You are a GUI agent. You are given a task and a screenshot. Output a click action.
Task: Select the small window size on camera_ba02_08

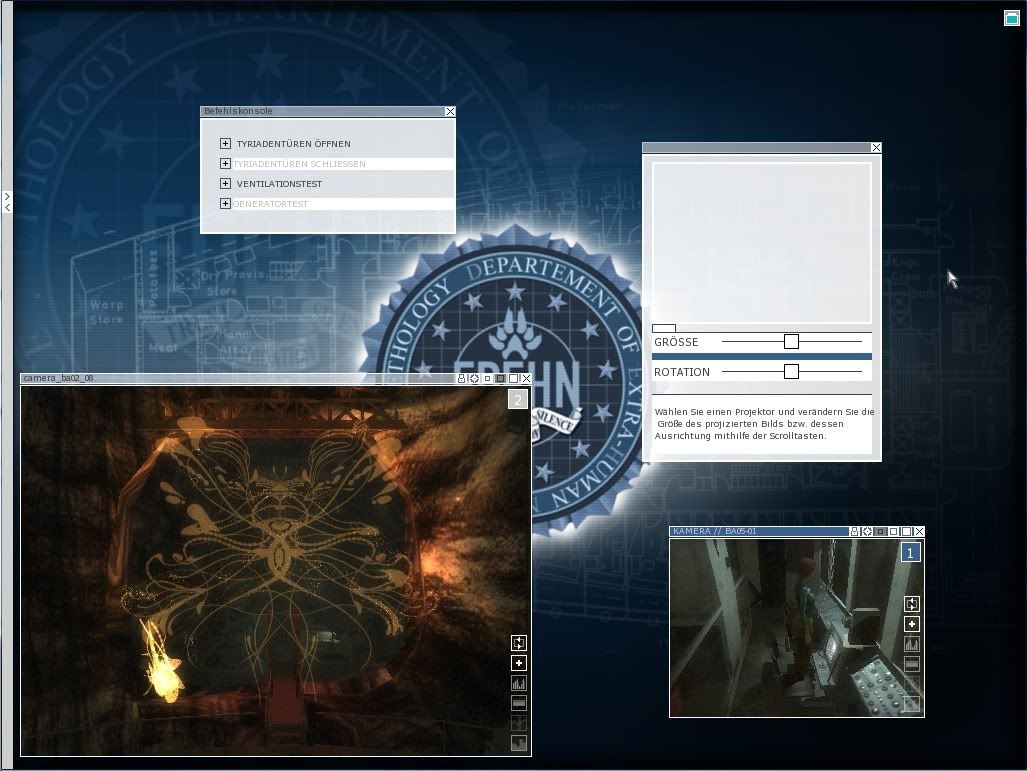[x=487, y=379]
